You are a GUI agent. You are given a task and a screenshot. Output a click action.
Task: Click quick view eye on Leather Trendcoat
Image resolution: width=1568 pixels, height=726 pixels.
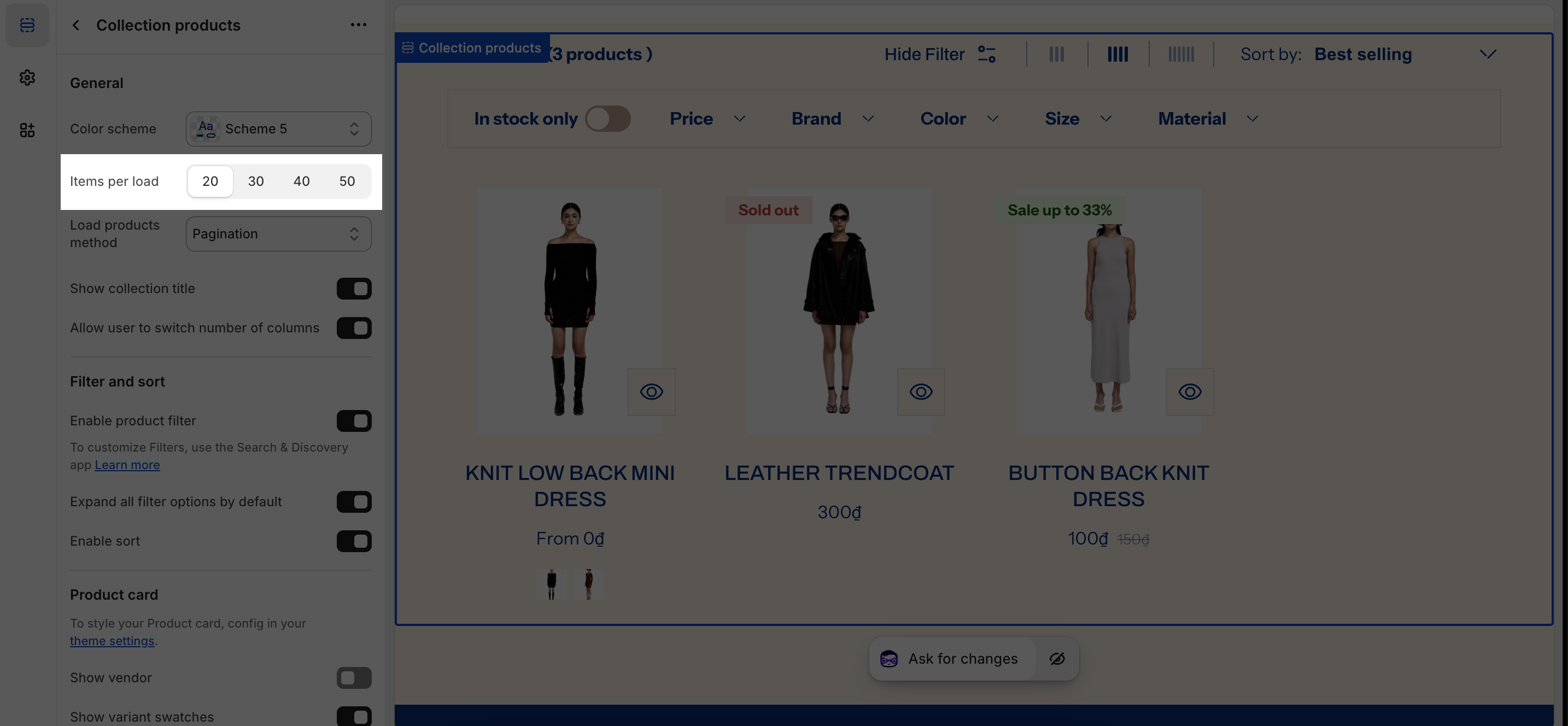(x=920, y=392)
